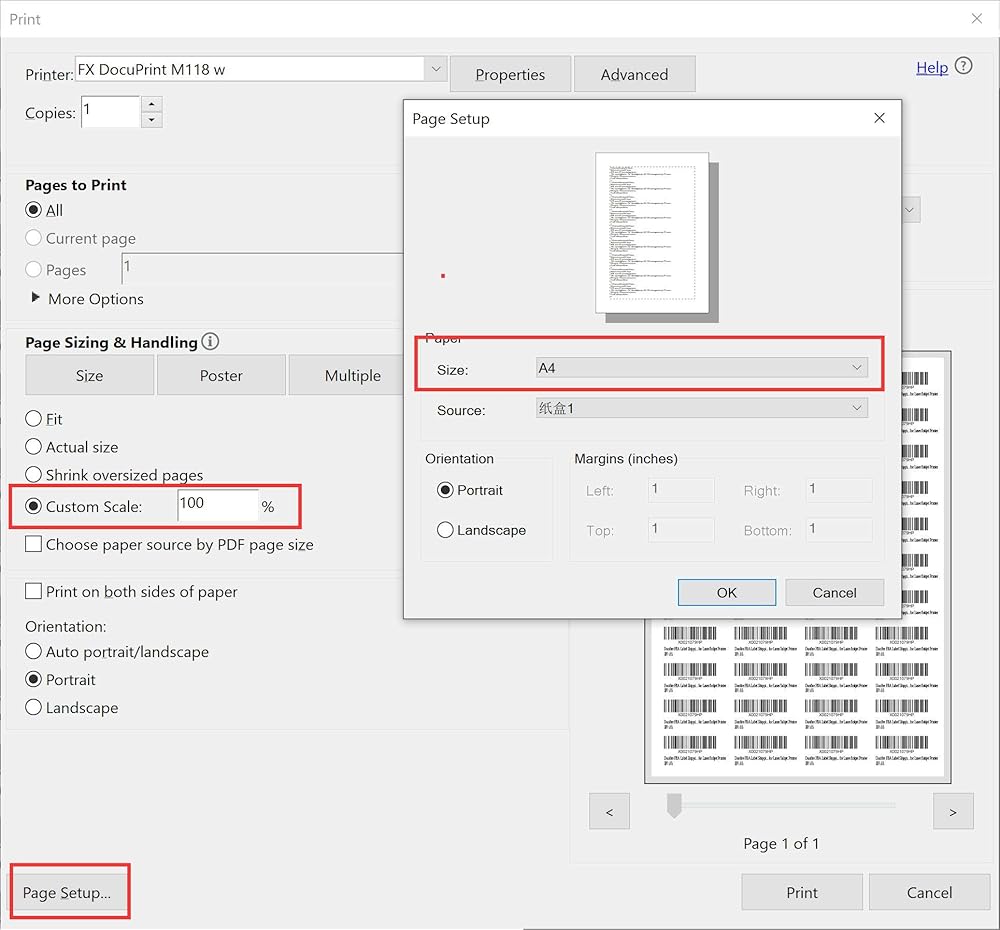Click OK in the Page Setup dialog

(x=726, y=592)
